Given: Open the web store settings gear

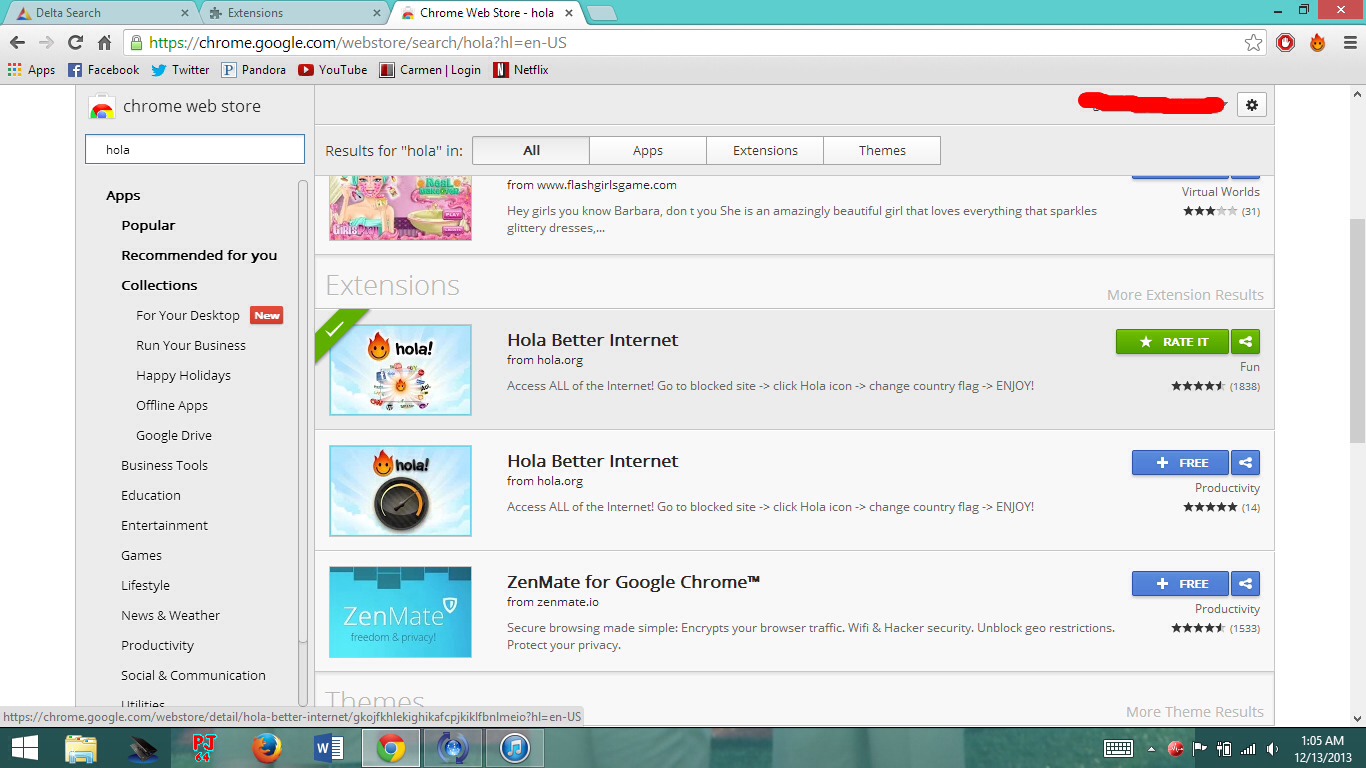Looking at the screenshot, I should 1252,104.
